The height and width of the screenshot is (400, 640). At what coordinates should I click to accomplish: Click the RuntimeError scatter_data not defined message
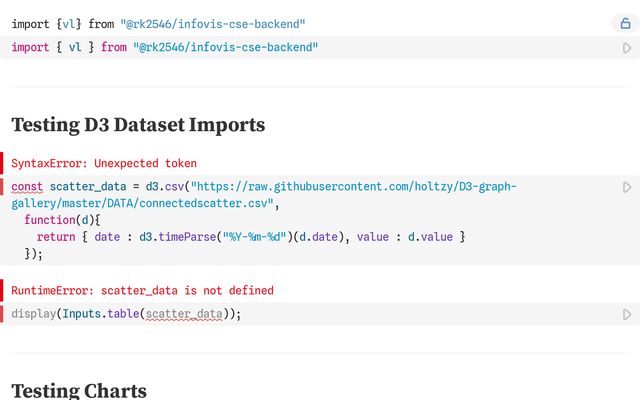tap(142, 291)
